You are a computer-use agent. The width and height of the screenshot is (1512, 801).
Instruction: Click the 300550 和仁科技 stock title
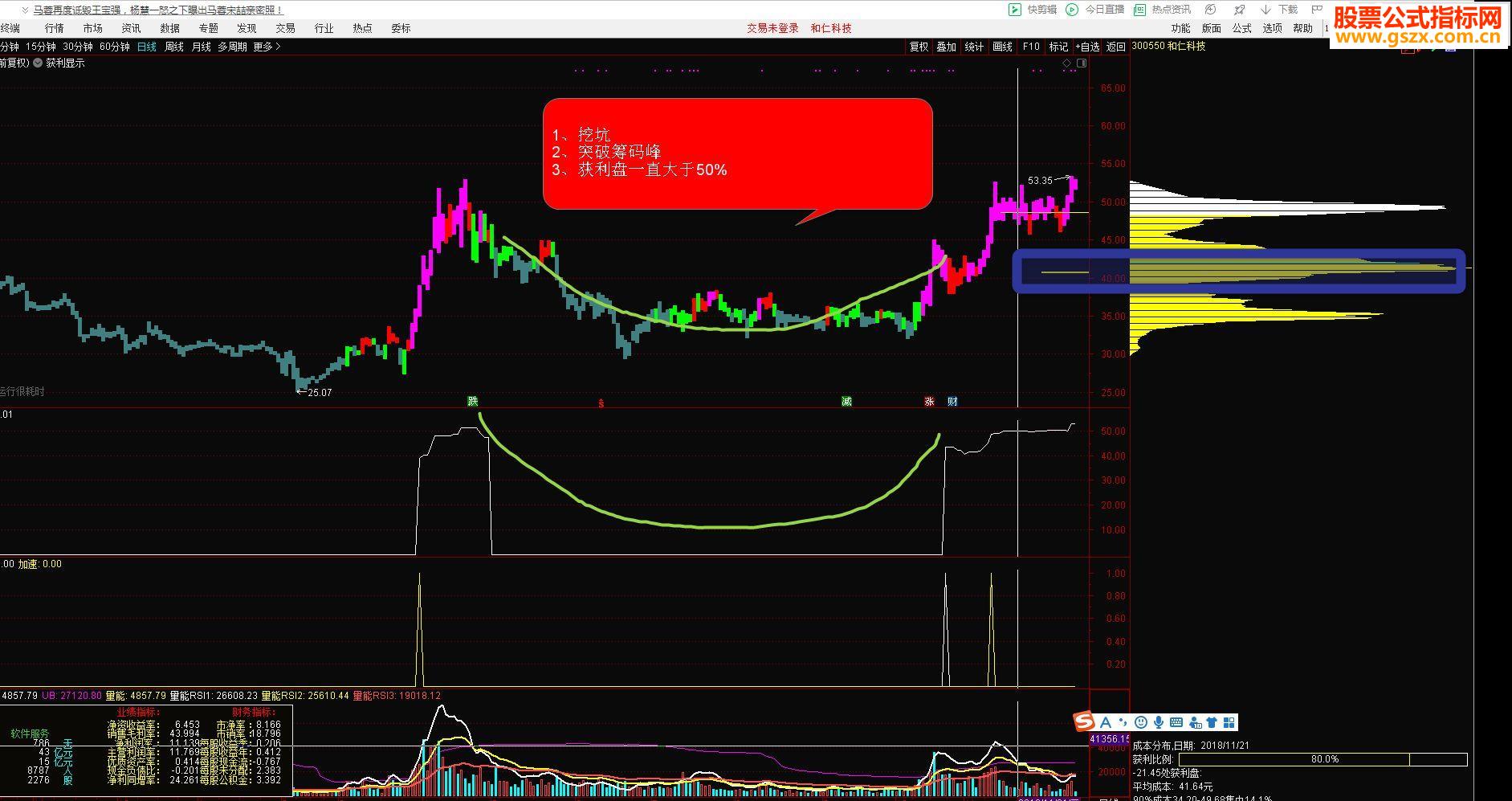point(1168,46)
